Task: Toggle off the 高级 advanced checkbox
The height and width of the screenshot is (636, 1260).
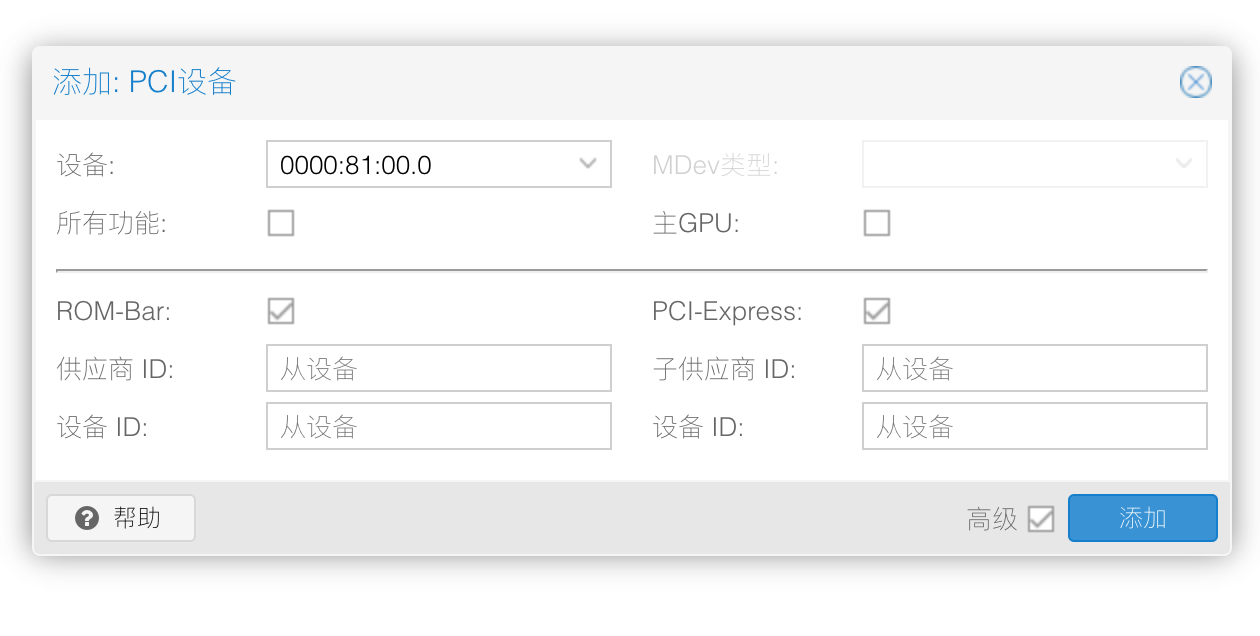Action: tap(1043, 518)
